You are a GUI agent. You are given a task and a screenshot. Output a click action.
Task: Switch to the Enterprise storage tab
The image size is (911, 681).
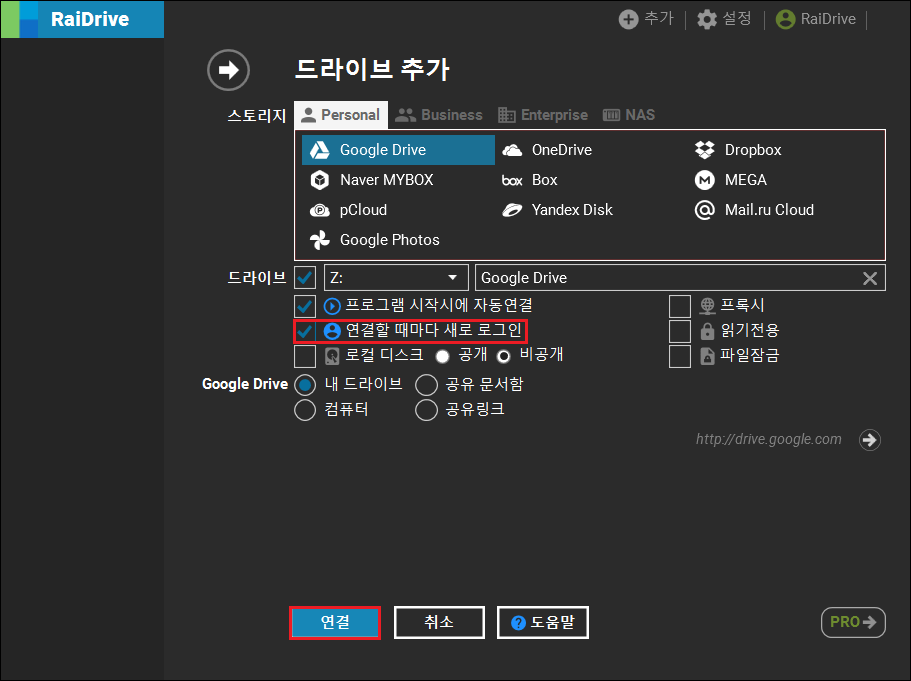[x=543, y=115]
